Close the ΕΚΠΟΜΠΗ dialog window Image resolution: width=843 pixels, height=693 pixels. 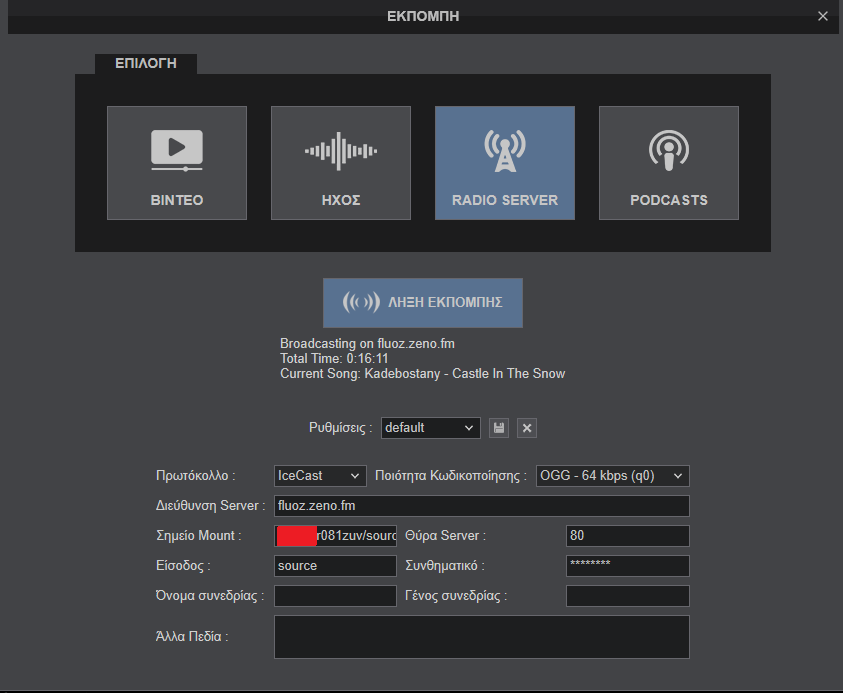tap(823, 16)
